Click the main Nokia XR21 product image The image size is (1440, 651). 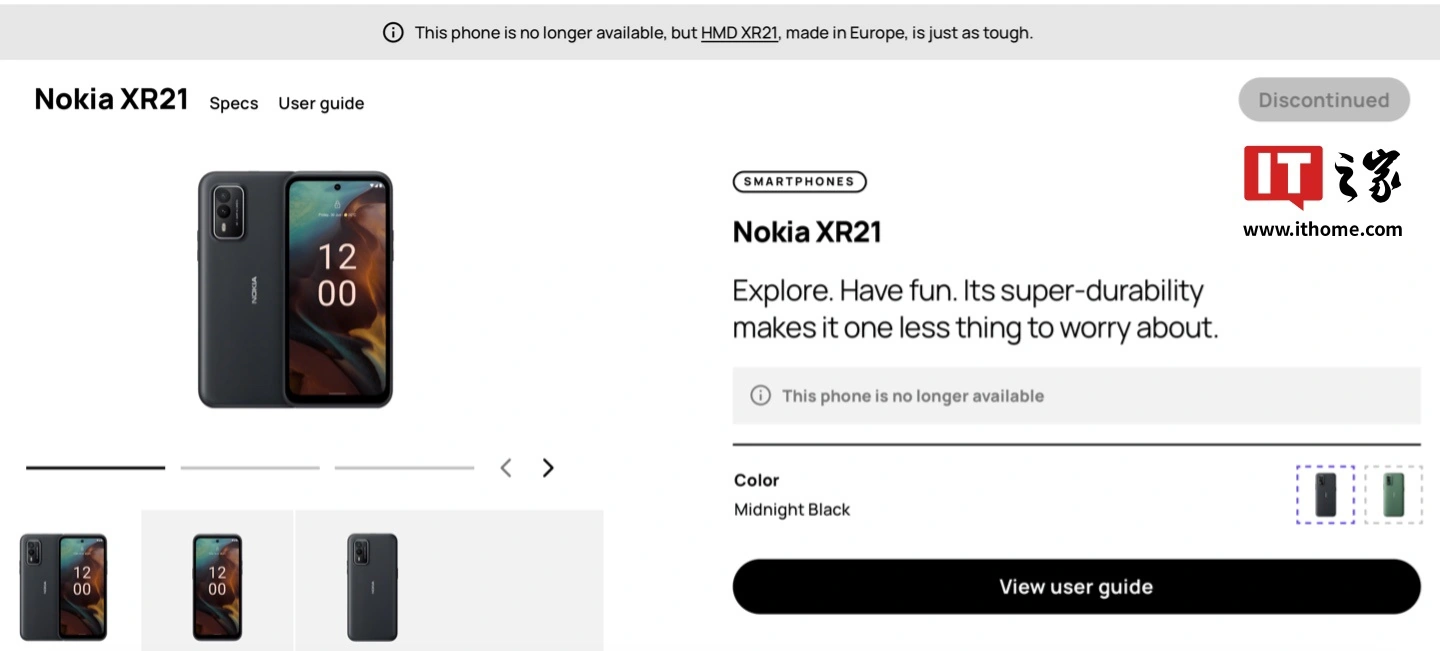pyautogui.click(x=295, y=289)
